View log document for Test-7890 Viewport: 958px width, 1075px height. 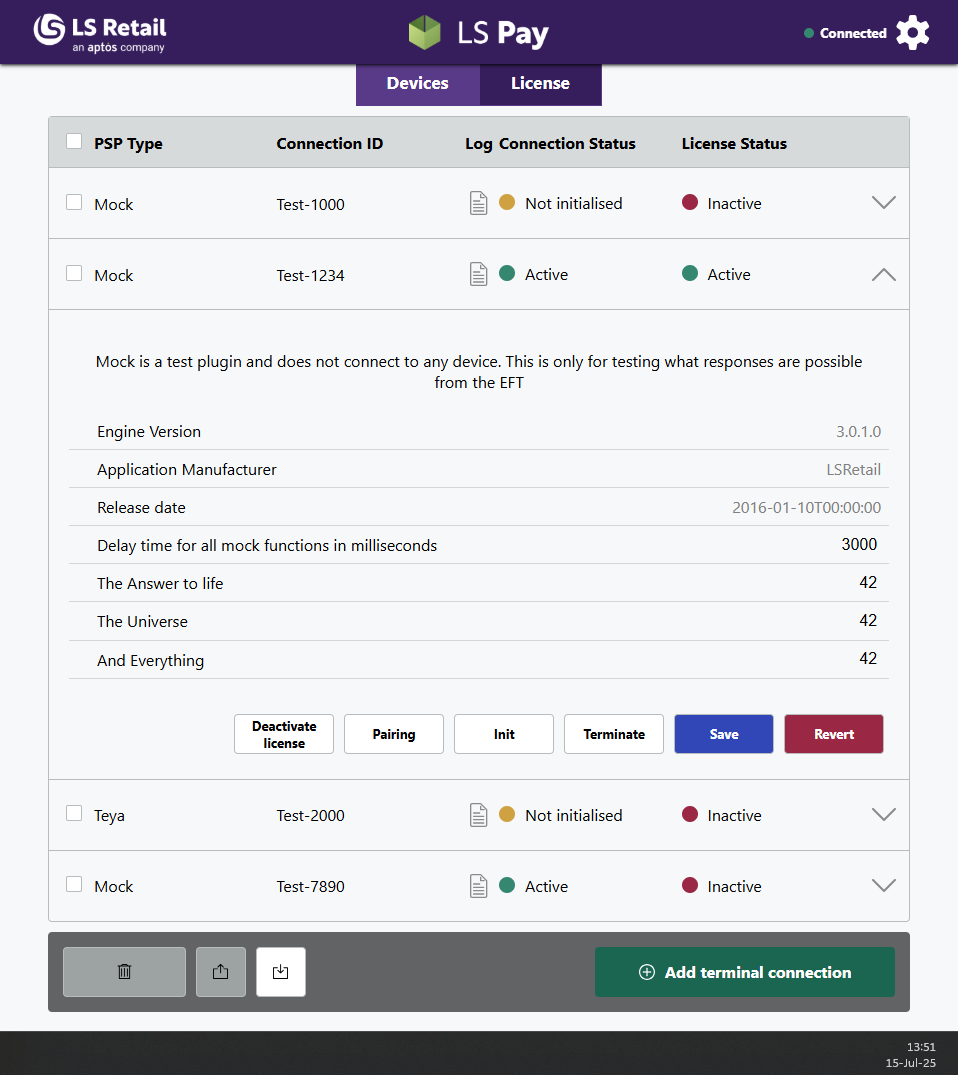click(479, 886)
